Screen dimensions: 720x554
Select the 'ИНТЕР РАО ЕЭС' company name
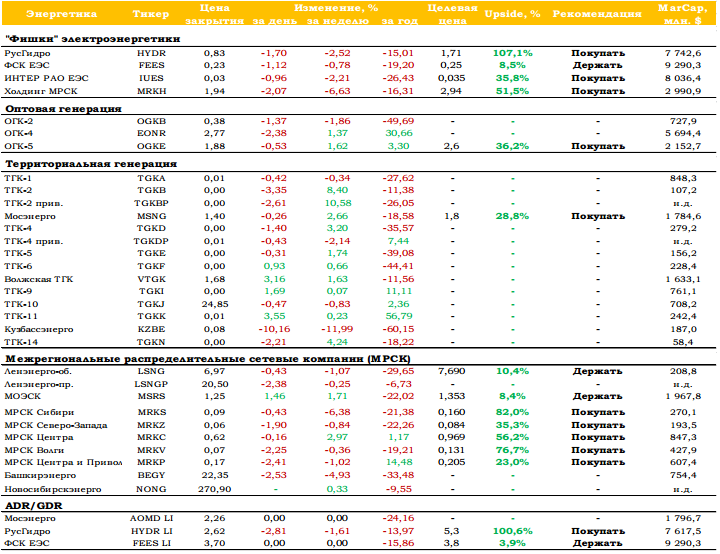pos(46,79)
